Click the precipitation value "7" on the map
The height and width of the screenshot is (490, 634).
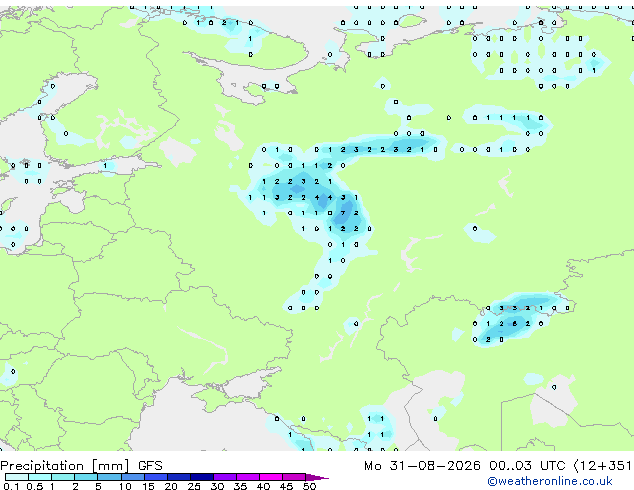(343, 213)
